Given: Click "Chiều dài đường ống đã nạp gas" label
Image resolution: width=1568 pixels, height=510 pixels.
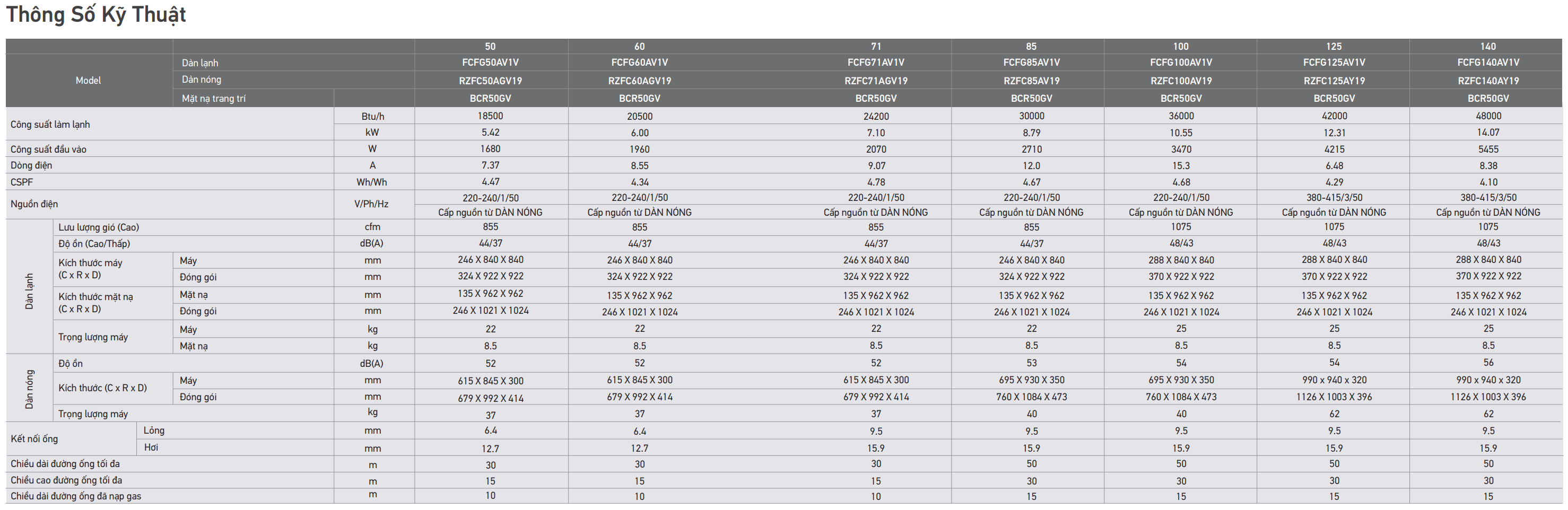Looking at the screenshot, I should click(75, 496).
